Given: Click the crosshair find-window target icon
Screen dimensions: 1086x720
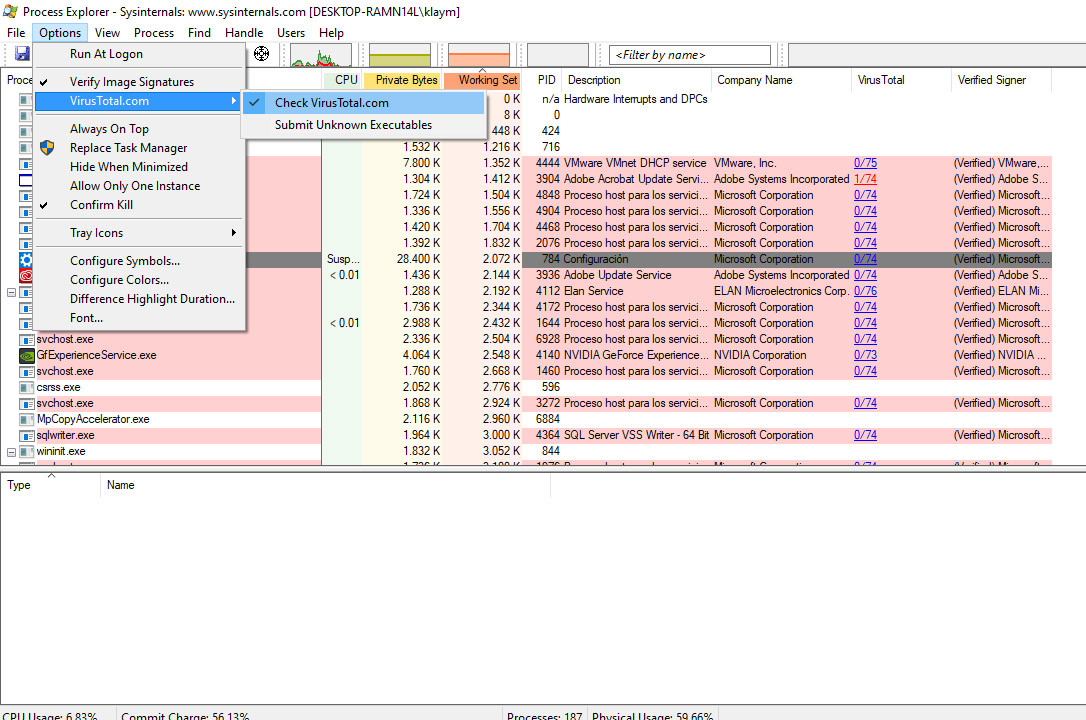Looking at the screenshot, I should click(261, 53).
